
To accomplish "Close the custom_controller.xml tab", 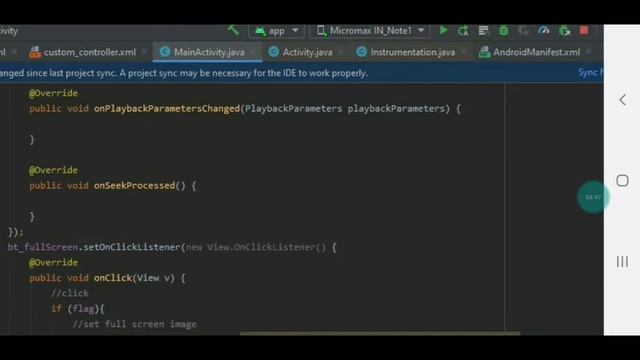I will coord(144,52).
